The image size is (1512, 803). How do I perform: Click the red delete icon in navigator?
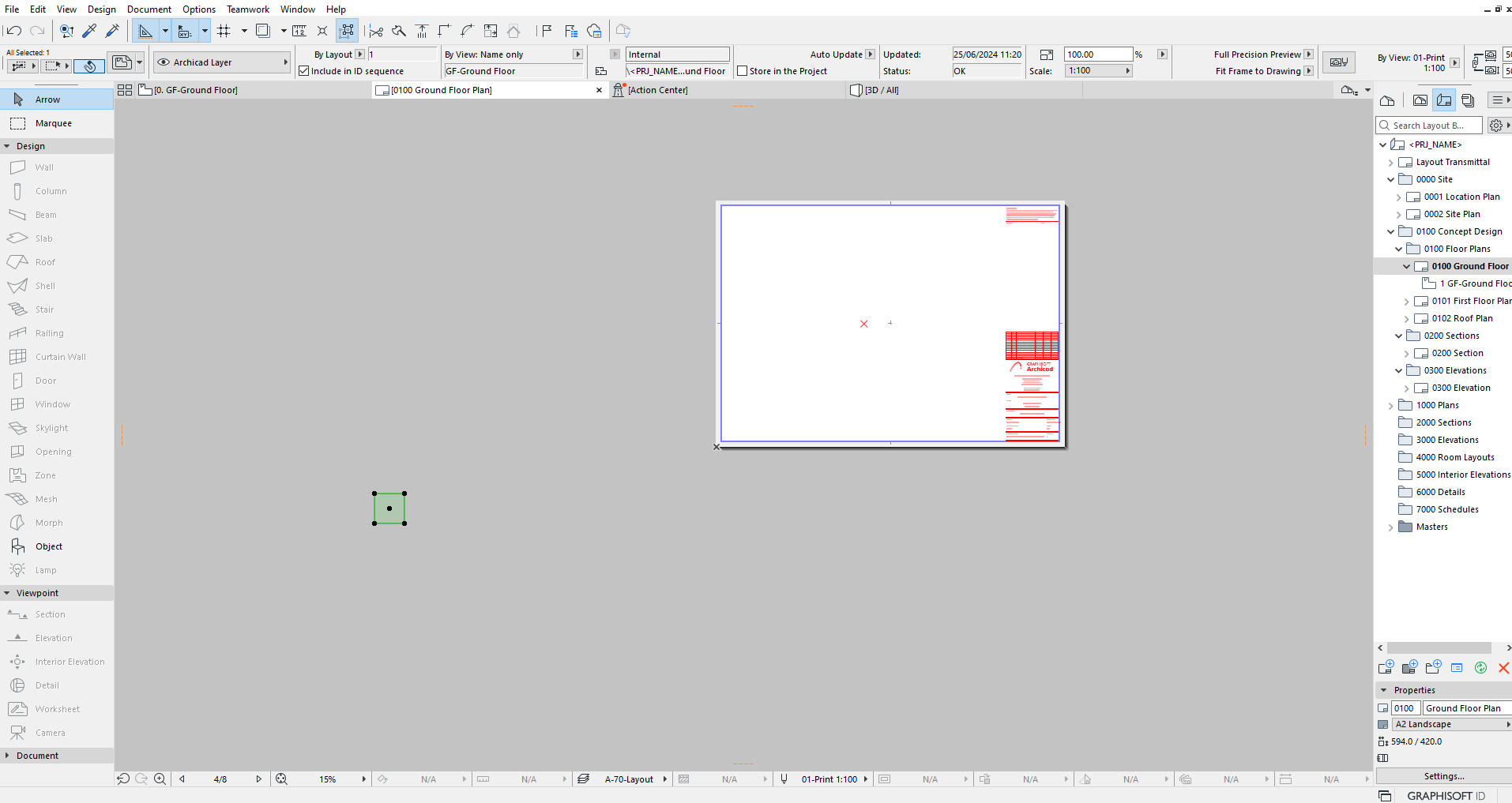(x=1503, y=668)
